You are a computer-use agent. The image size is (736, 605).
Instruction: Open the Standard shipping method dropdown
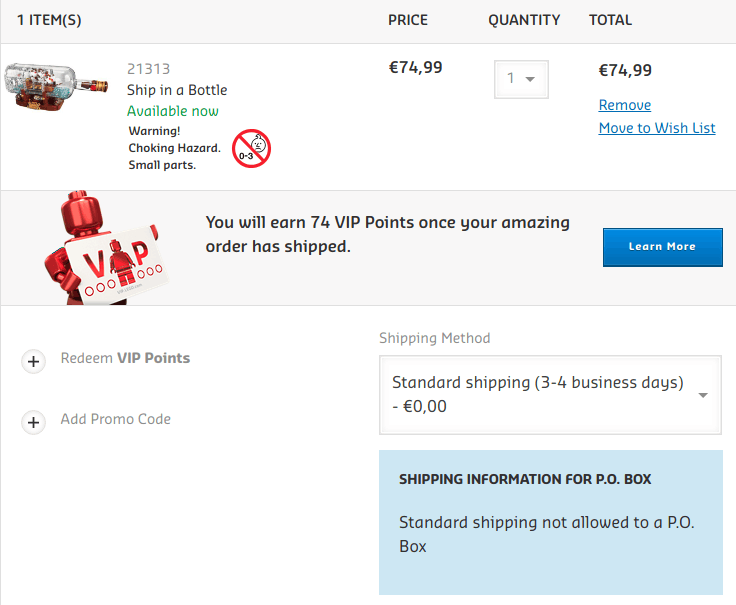pos(549,395)
